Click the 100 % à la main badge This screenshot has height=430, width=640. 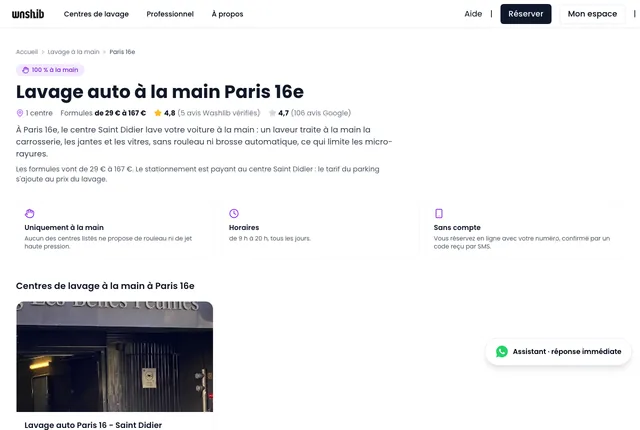(x=50, y=70)
